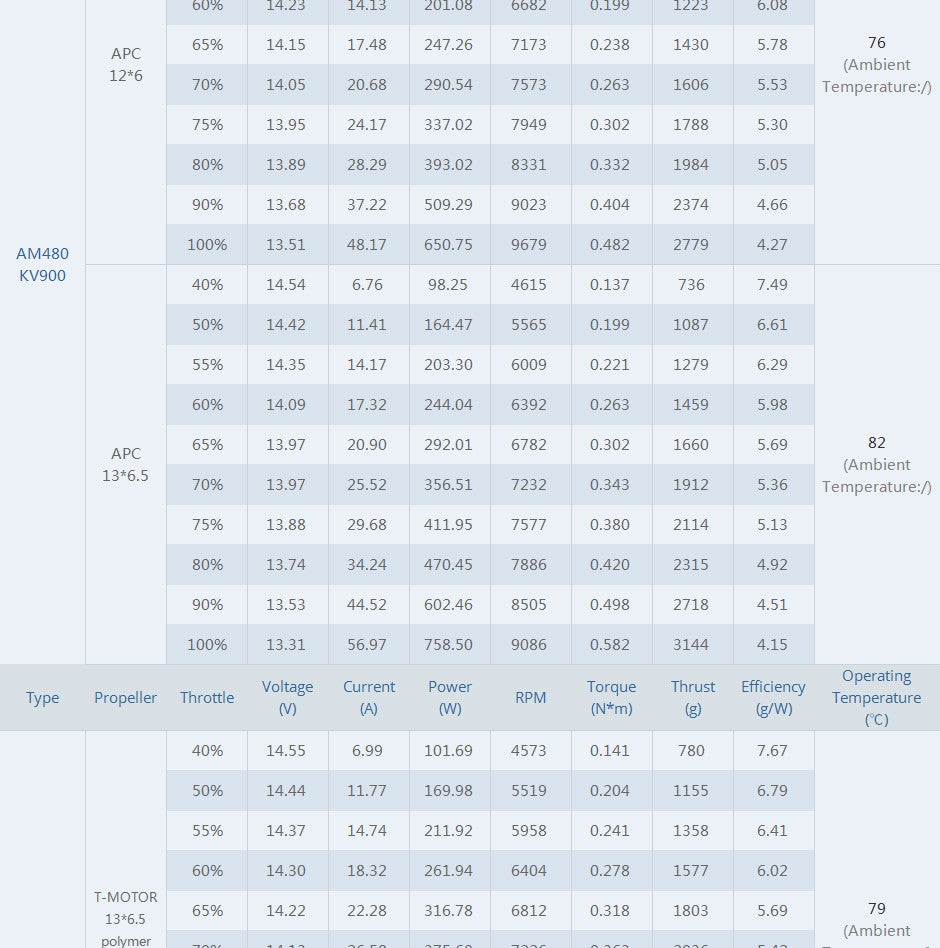Select the 9679 RPM value cell
This screenshot has height=948, width=940.
click(x=529, y=245)
